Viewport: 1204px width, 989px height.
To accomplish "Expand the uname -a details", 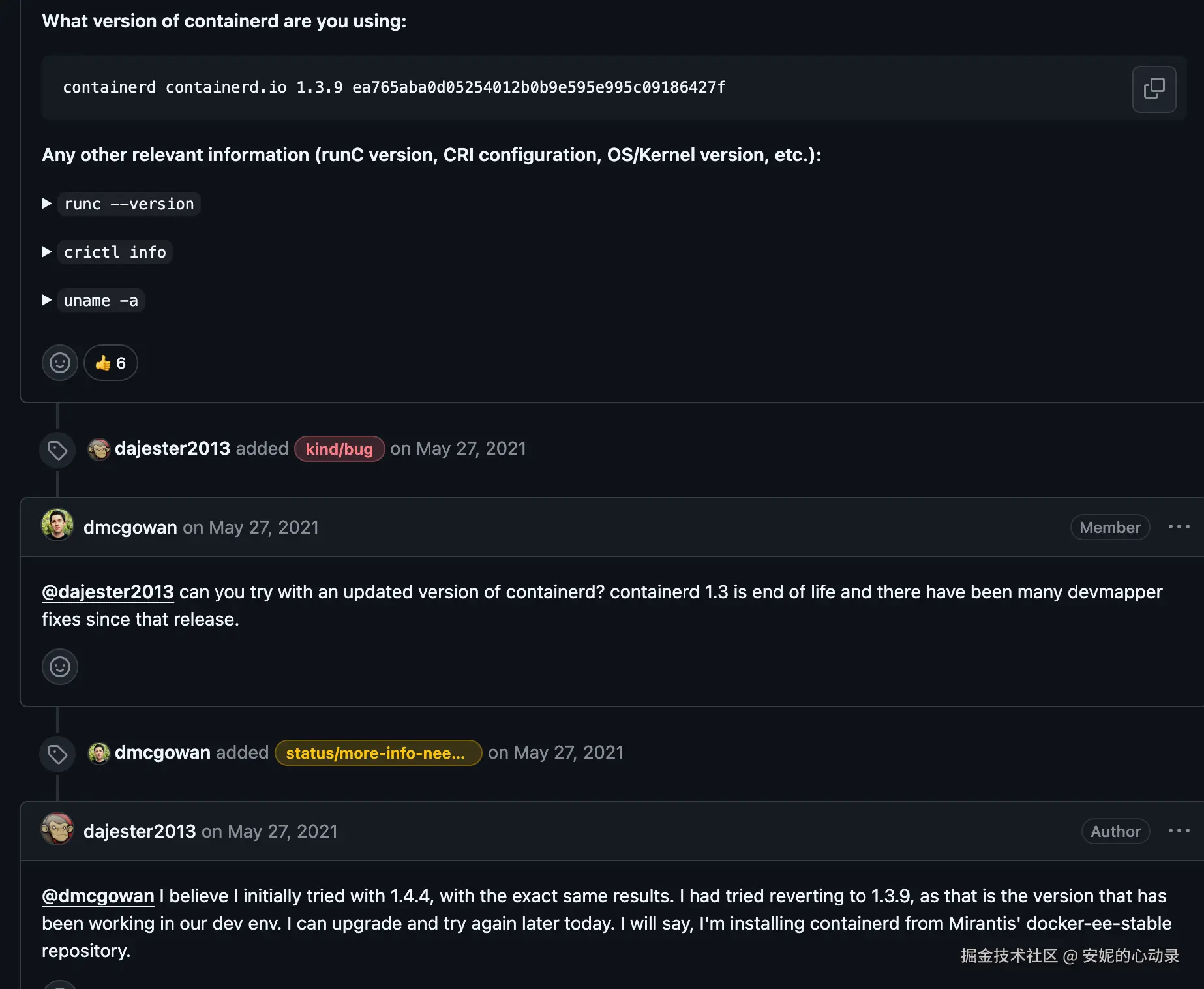I will 47,300.
